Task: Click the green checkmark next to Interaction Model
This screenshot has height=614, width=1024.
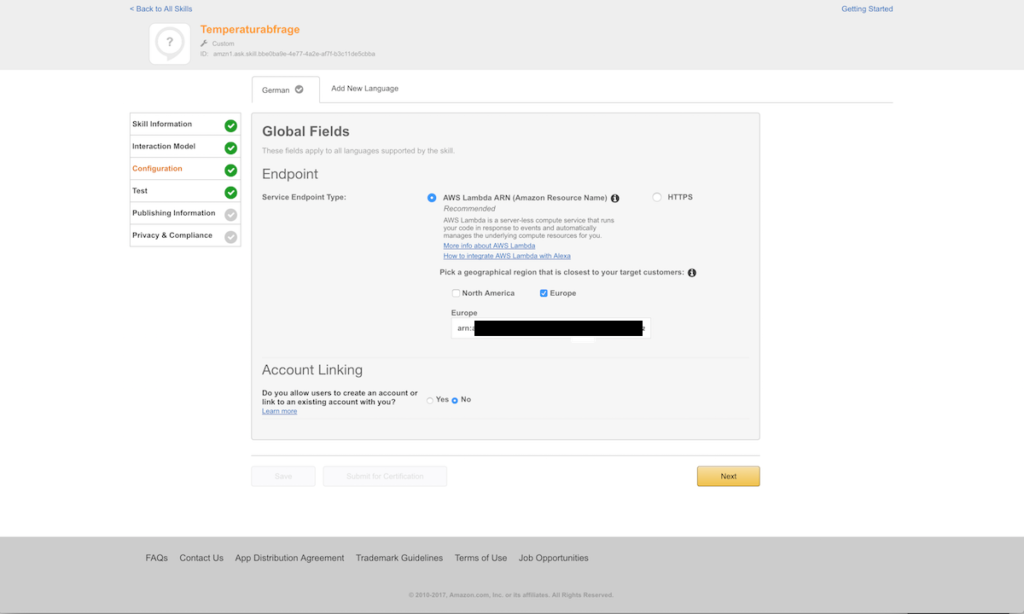Action: 231,146
